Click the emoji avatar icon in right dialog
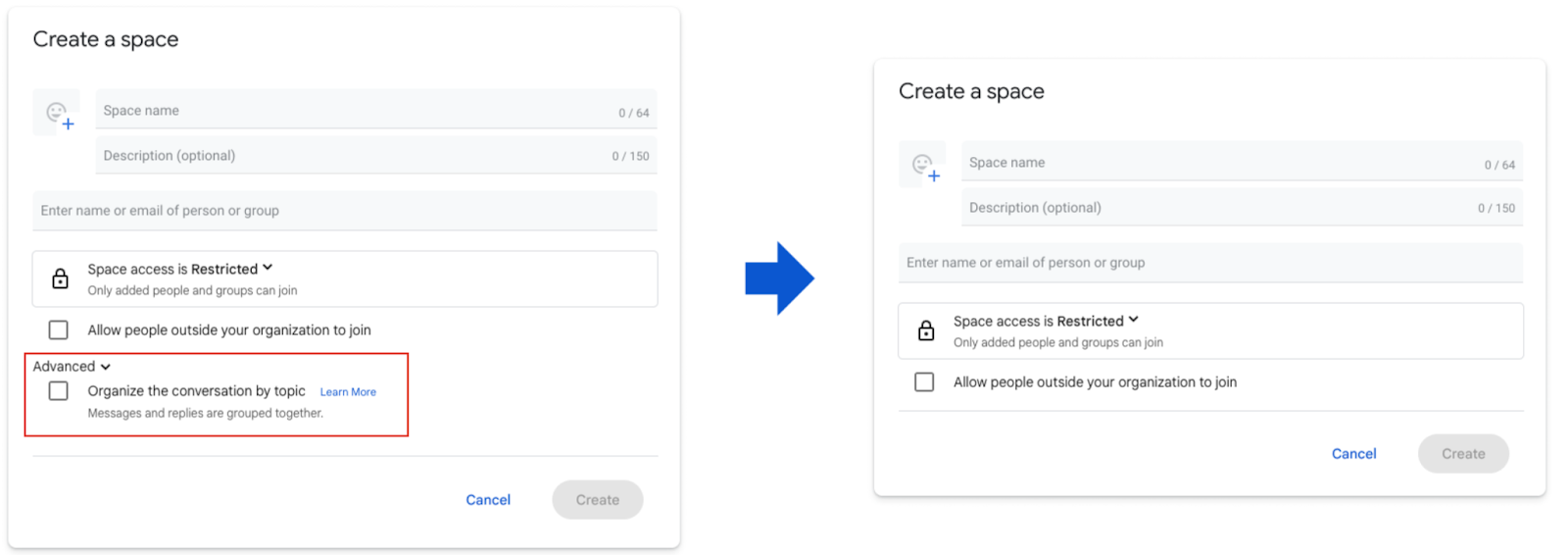This screenshot has height=555, width=1568. tap(923, 165)
